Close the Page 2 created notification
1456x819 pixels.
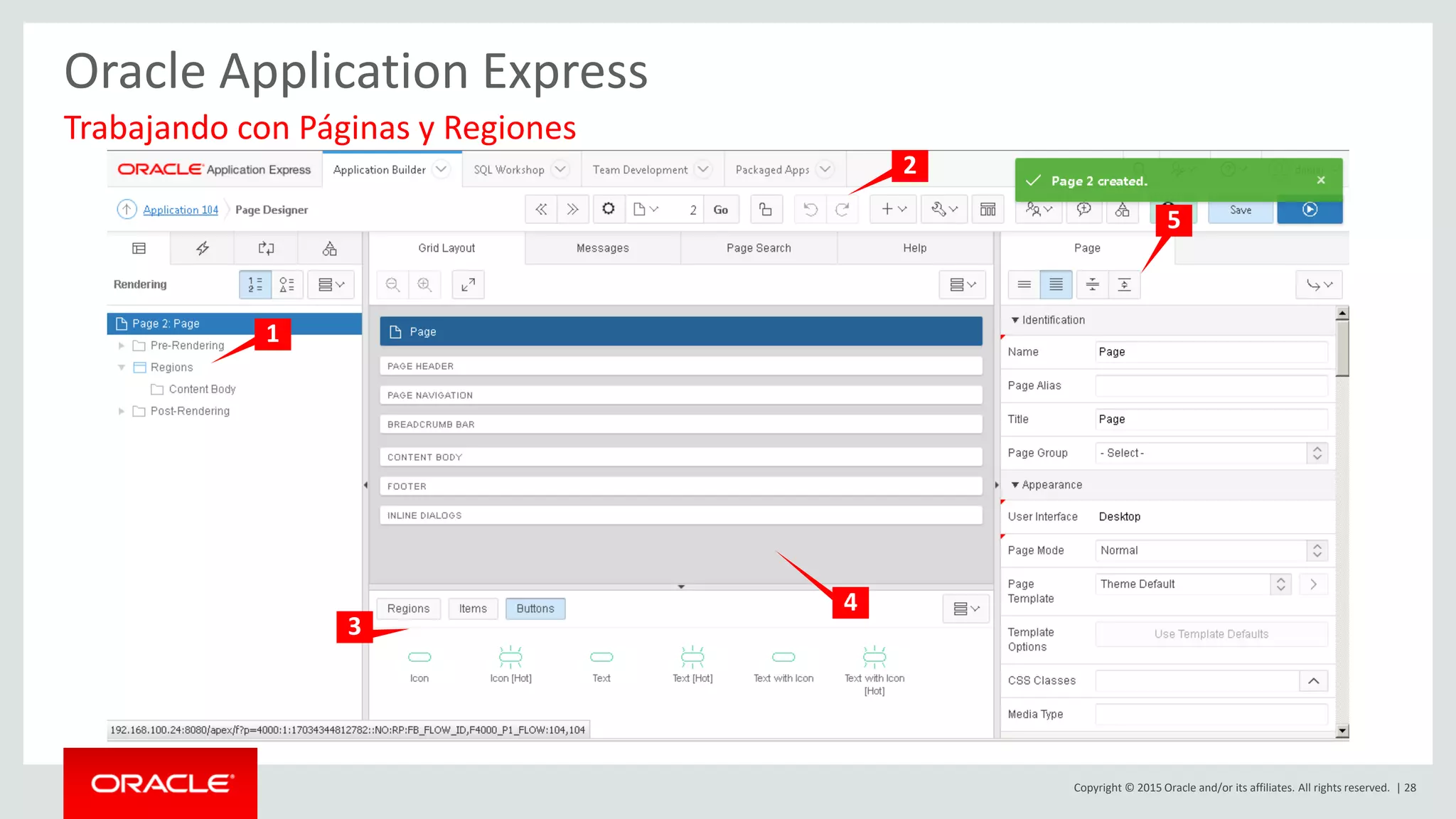click(x=1321, y=181)
